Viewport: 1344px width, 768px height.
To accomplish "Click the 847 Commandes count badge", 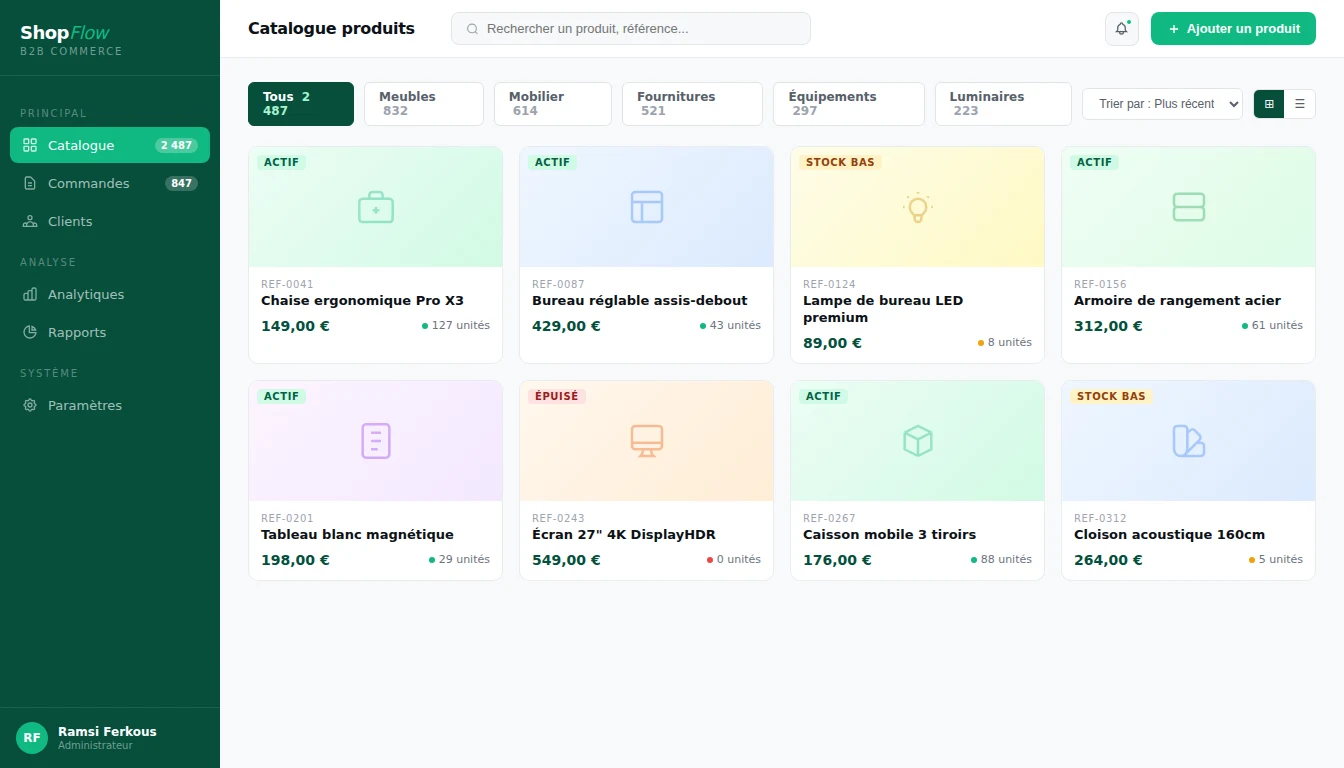I will [x=181, y=183].
